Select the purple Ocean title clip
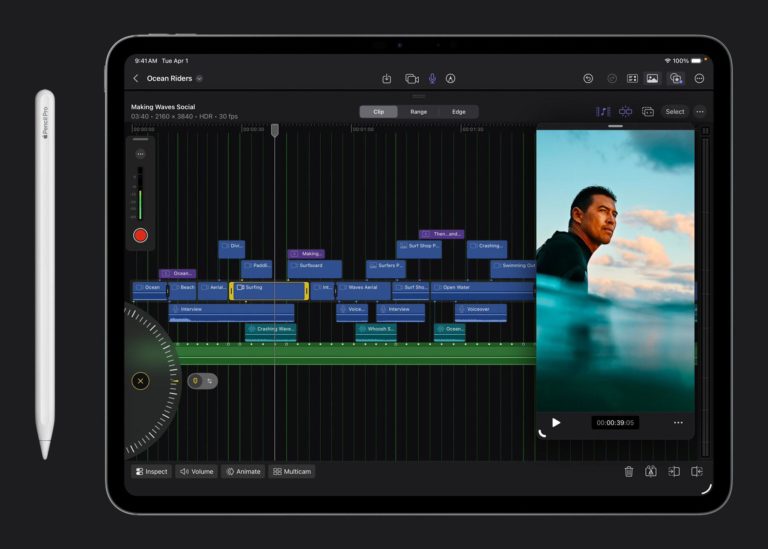 click(178, 273)
